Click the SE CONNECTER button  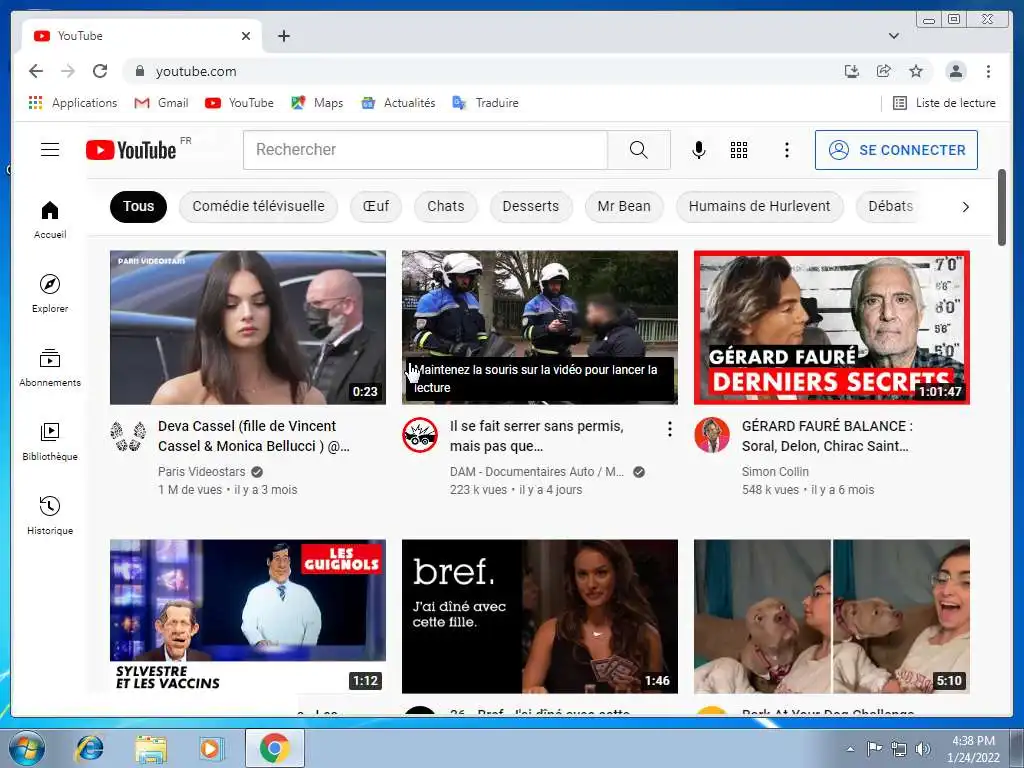[x=896, y=150]
